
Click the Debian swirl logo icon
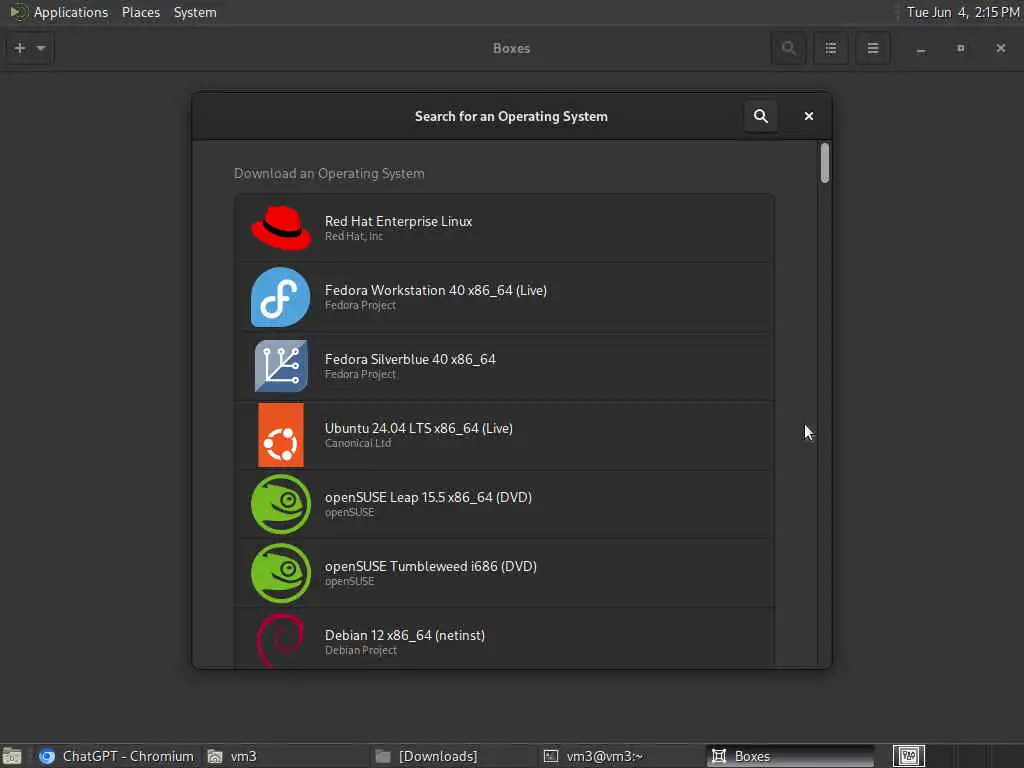coord(281,640)
